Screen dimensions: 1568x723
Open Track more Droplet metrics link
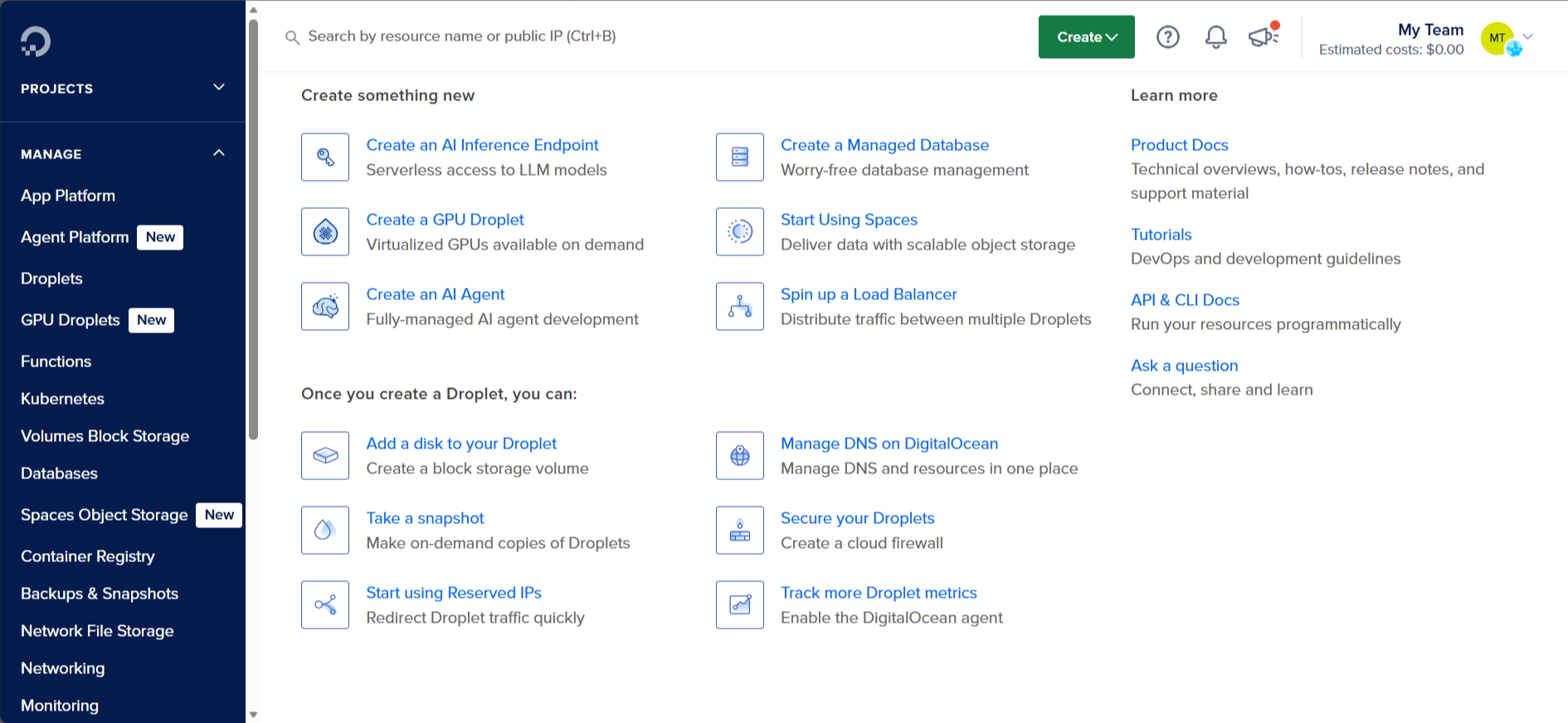tap(879, 593)
